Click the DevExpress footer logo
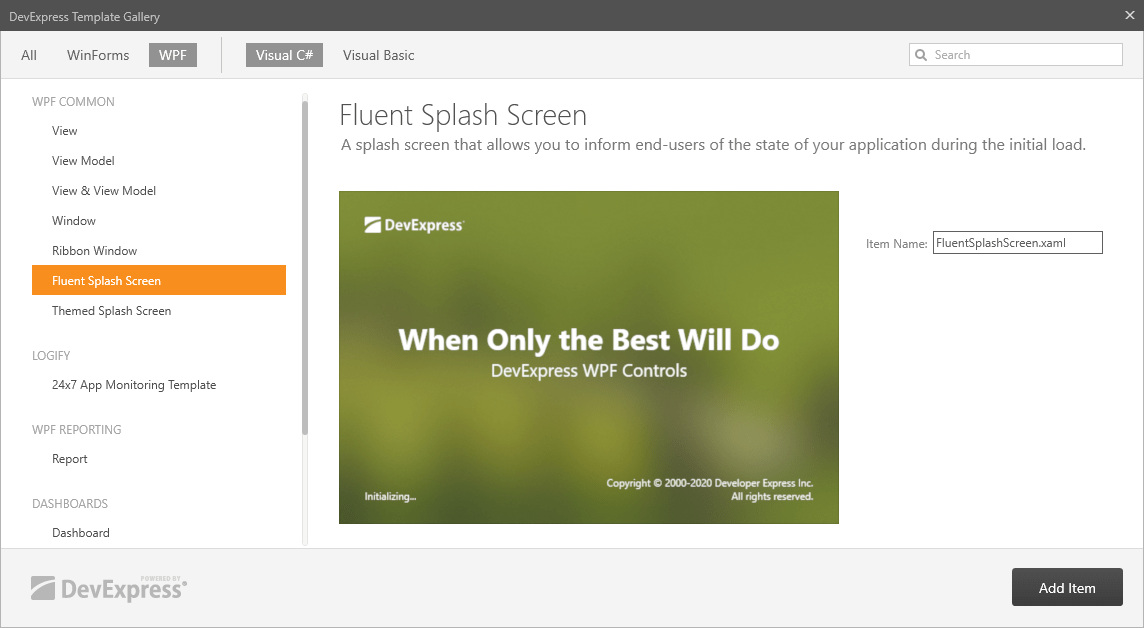 click(x=108, y=588)
